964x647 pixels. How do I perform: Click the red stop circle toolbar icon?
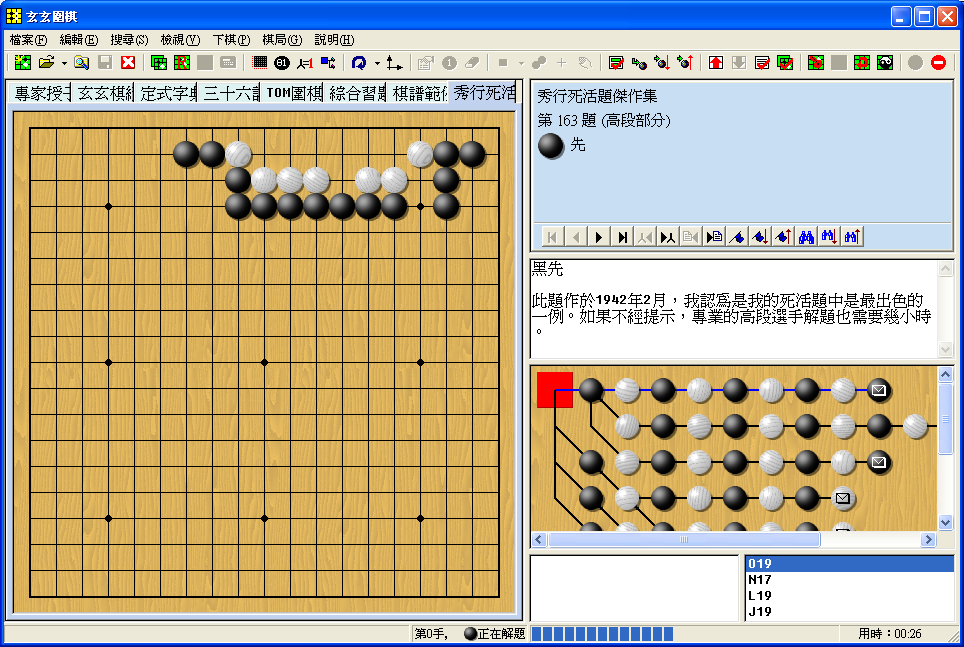[938, 63]
